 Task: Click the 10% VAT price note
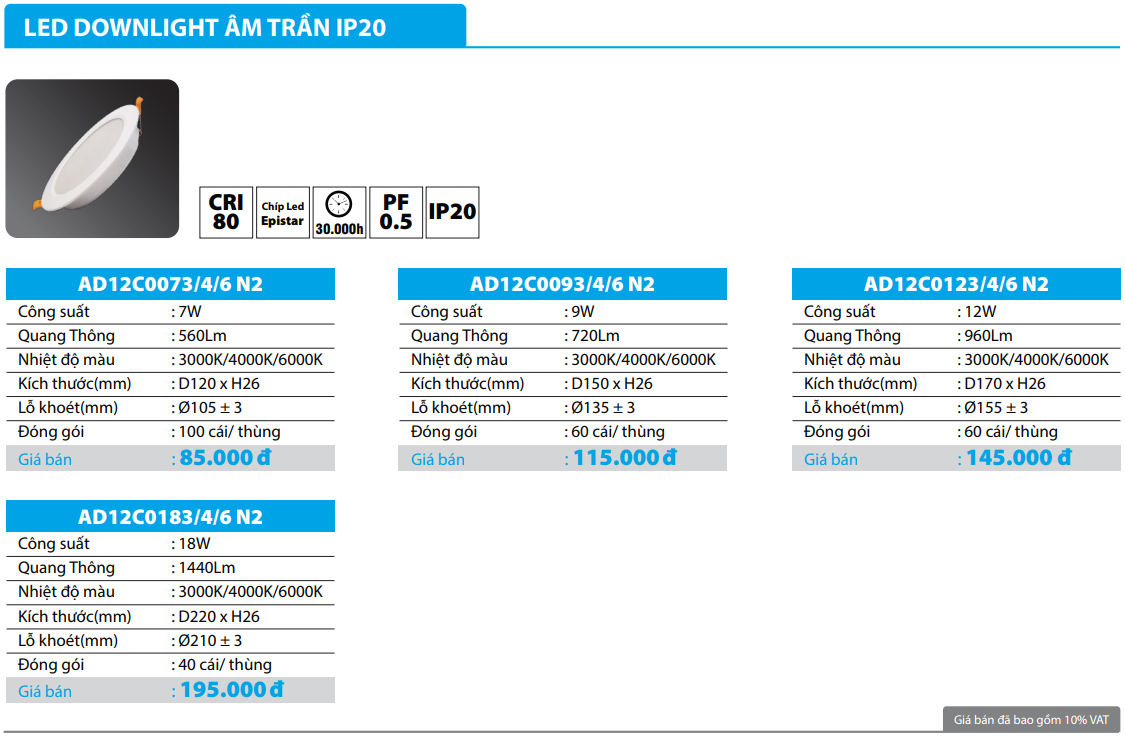[1030, 719]
